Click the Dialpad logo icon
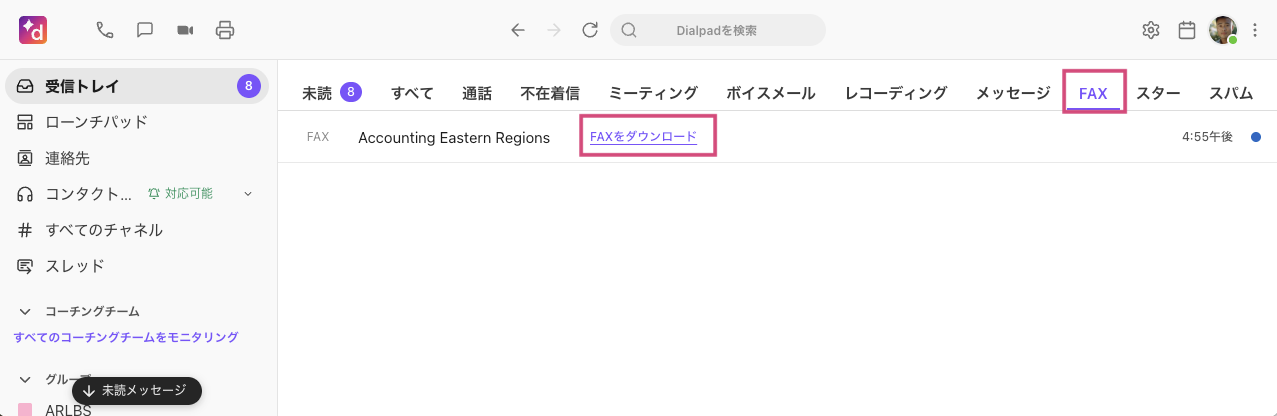Viewport: 1277px width, 416px height. pos(33,30)
